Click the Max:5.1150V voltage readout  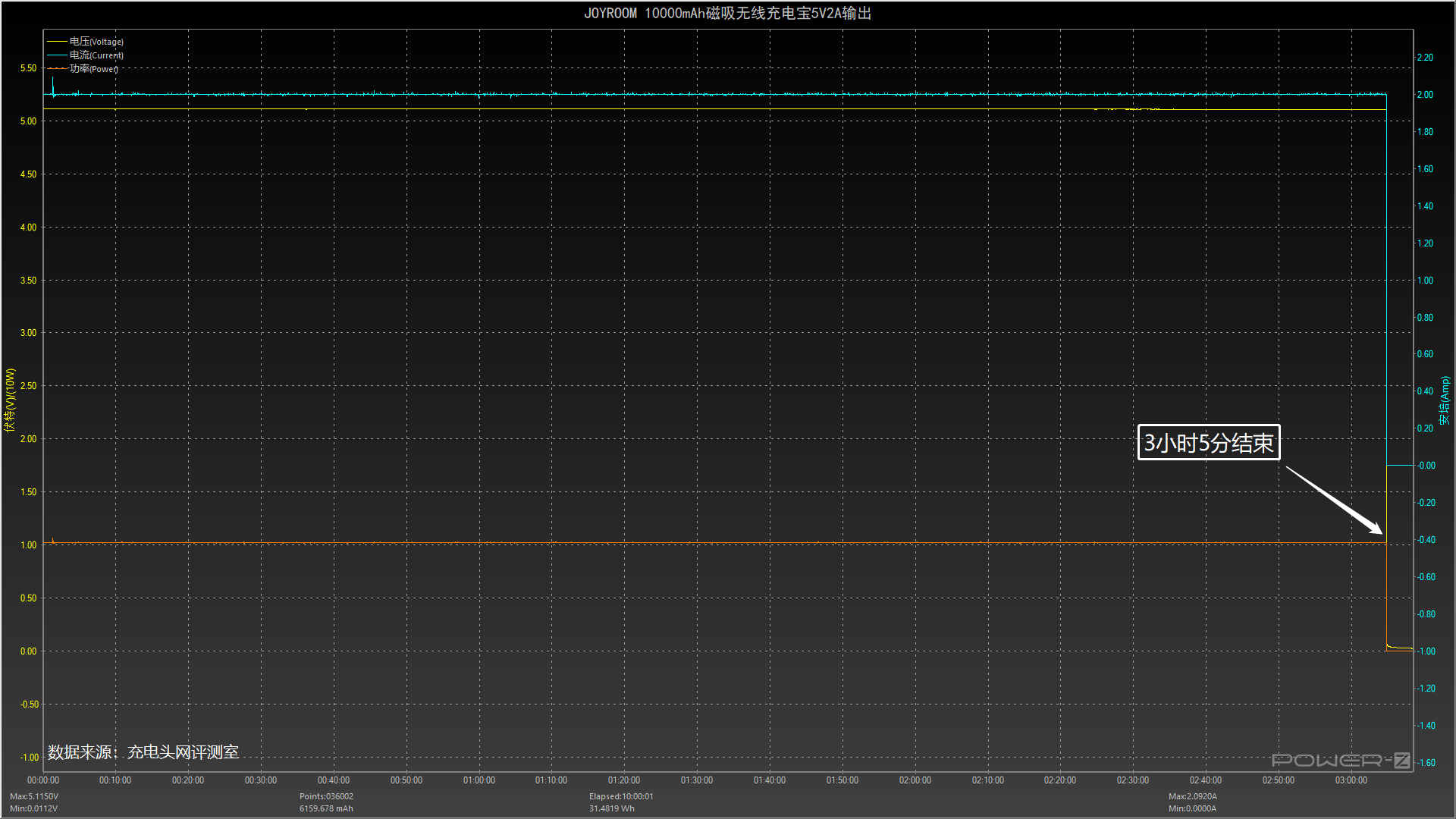point(34,796)
